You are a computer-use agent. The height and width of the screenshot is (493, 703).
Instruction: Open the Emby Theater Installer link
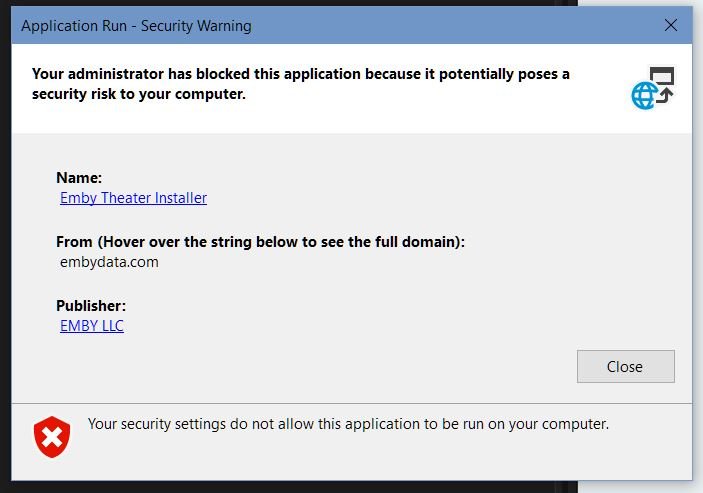point(133,198)
